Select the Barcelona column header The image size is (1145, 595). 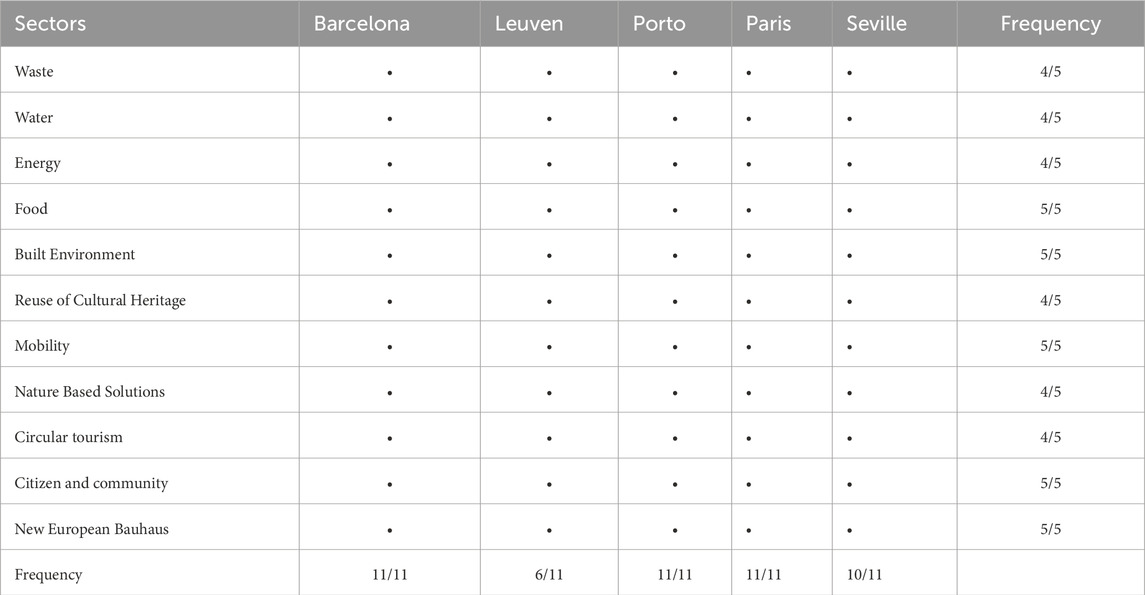coord(362,24)
